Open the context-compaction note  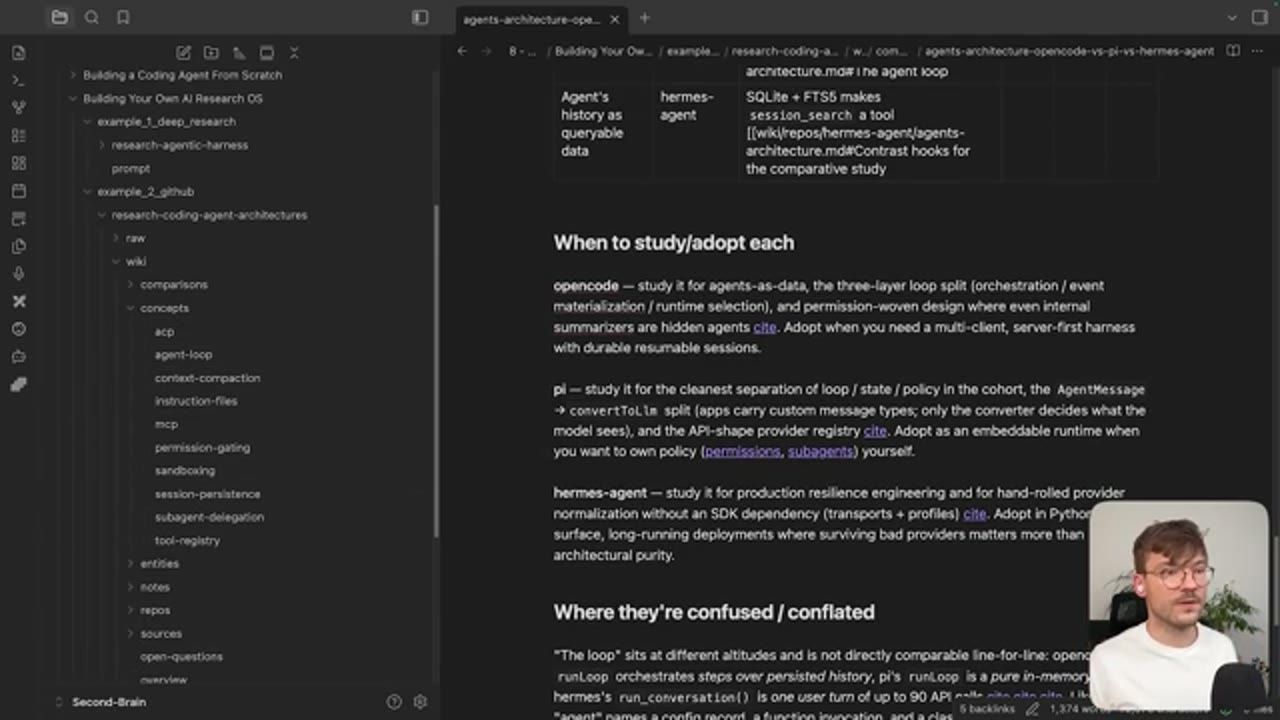207,378
